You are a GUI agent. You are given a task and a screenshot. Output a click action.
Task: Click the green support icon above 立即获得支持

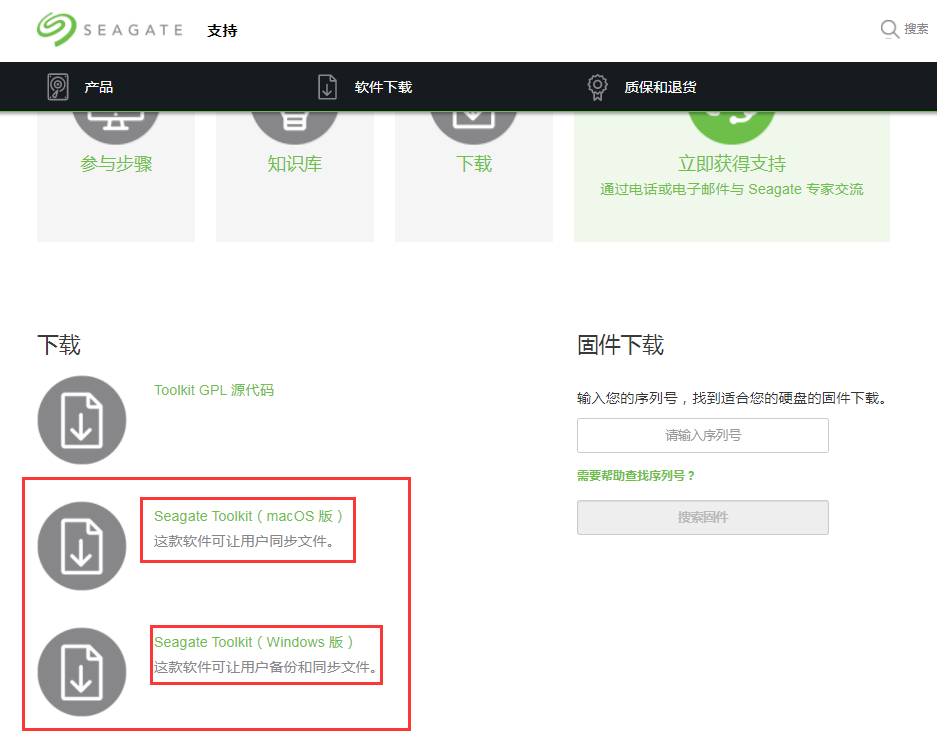pos(731,127)
